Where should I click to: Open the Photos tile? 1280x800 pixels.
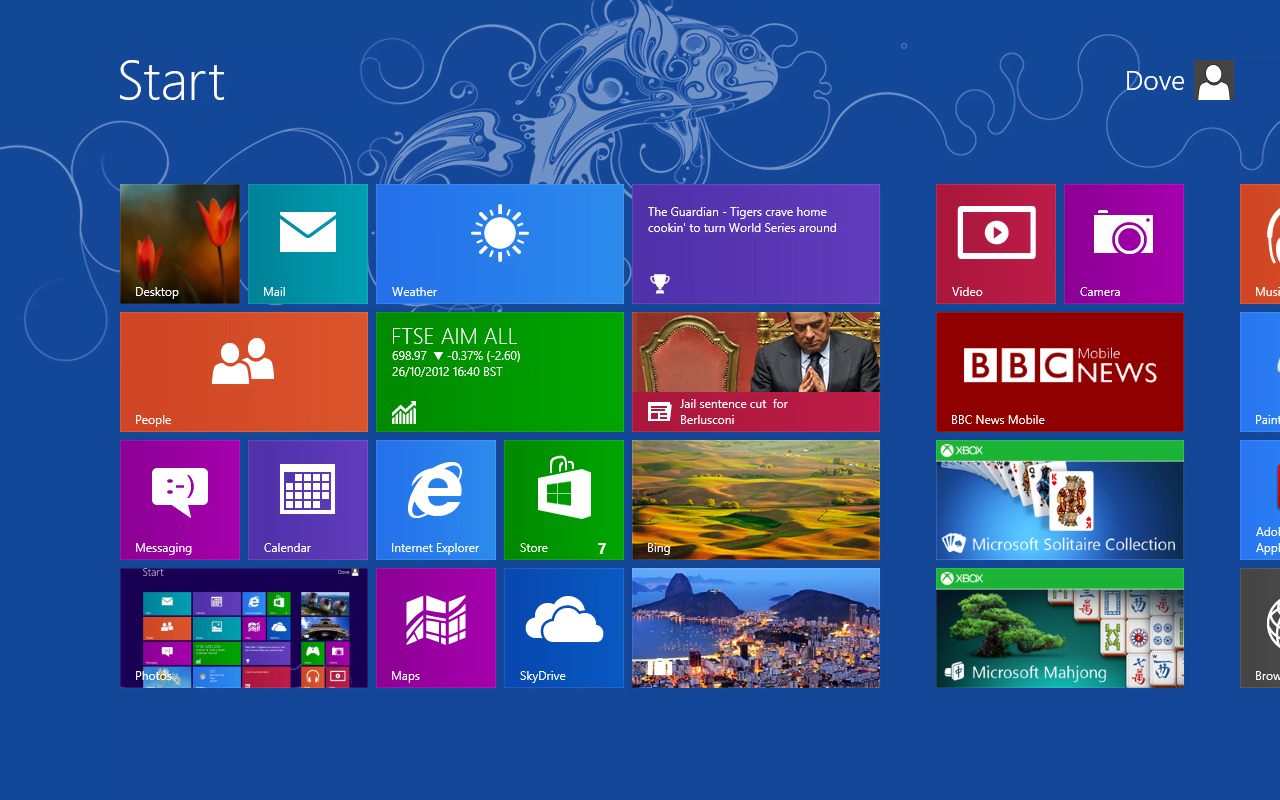(x=244, y=628)
